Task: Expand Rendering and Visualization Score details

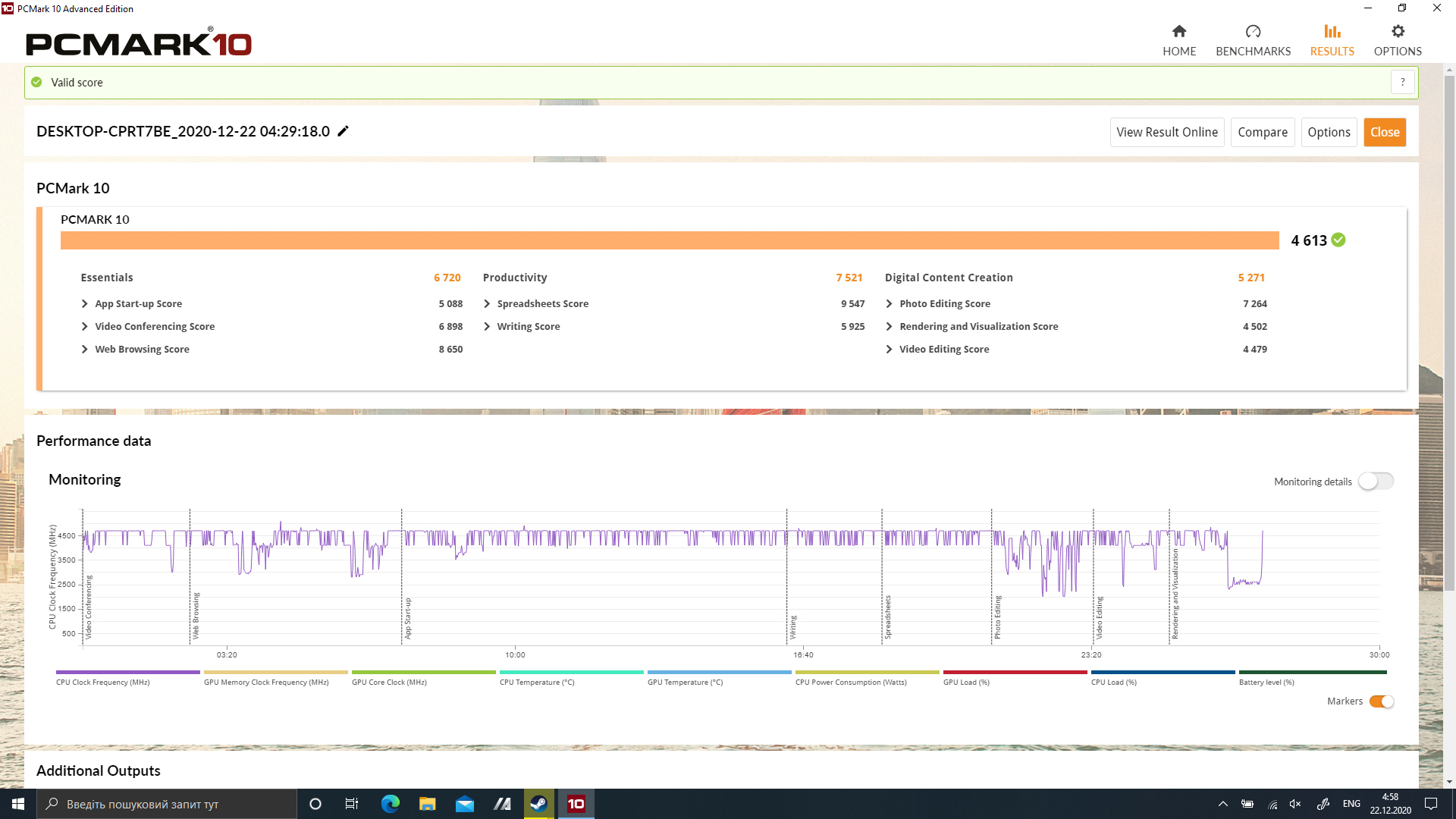Action: [889, 326]
